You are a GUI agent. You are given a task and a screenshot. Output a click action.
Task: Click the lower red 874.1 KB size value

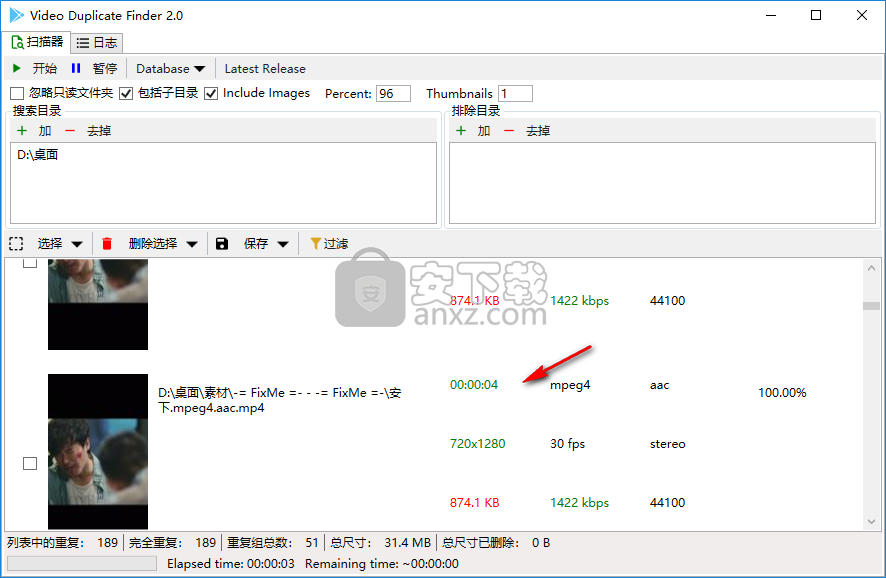(x=475, y=502)
